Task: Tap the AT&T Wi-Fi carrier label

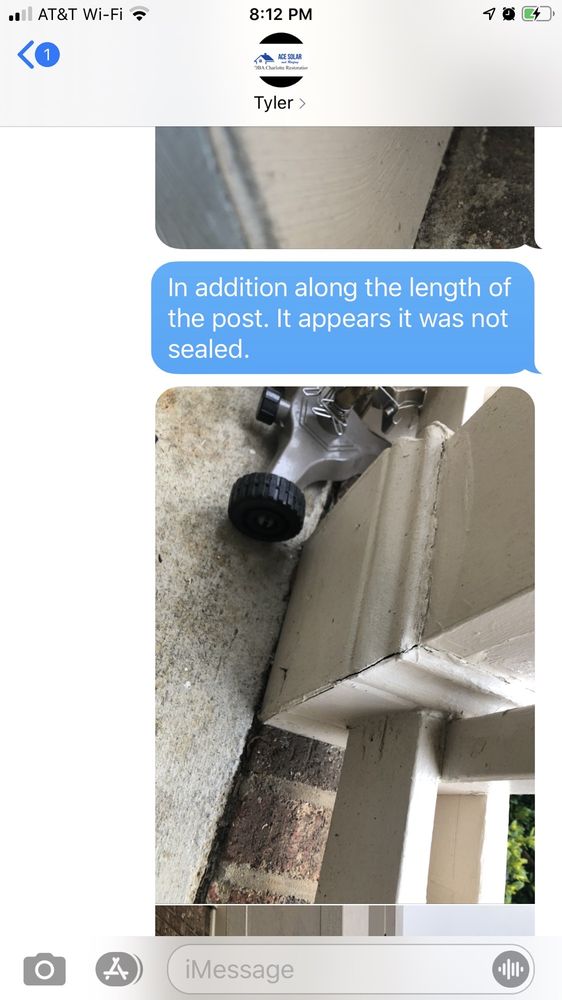Action: click(x=80, y=13)
